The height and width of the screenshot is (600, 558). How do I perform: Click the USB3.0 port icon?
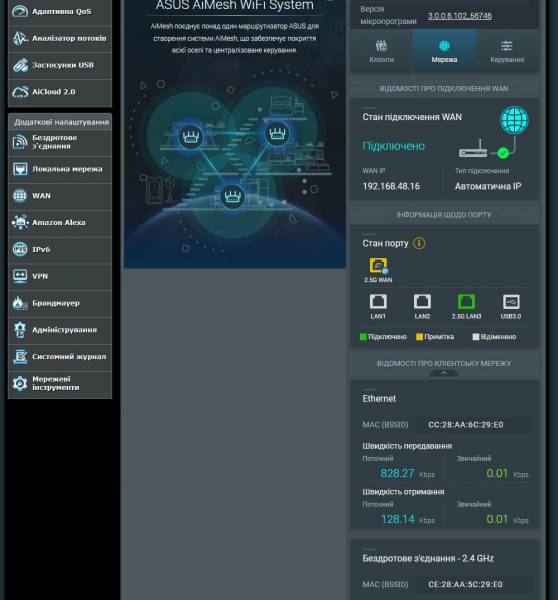511,302
